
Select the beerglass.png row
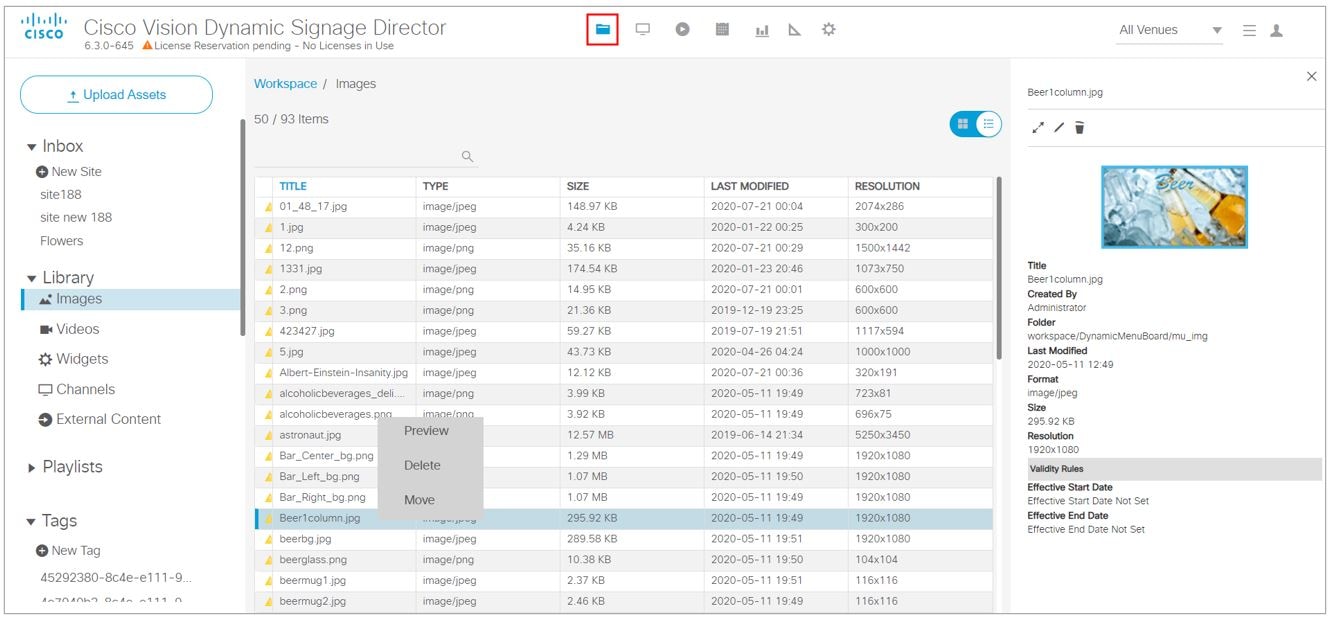click(624, 560)
